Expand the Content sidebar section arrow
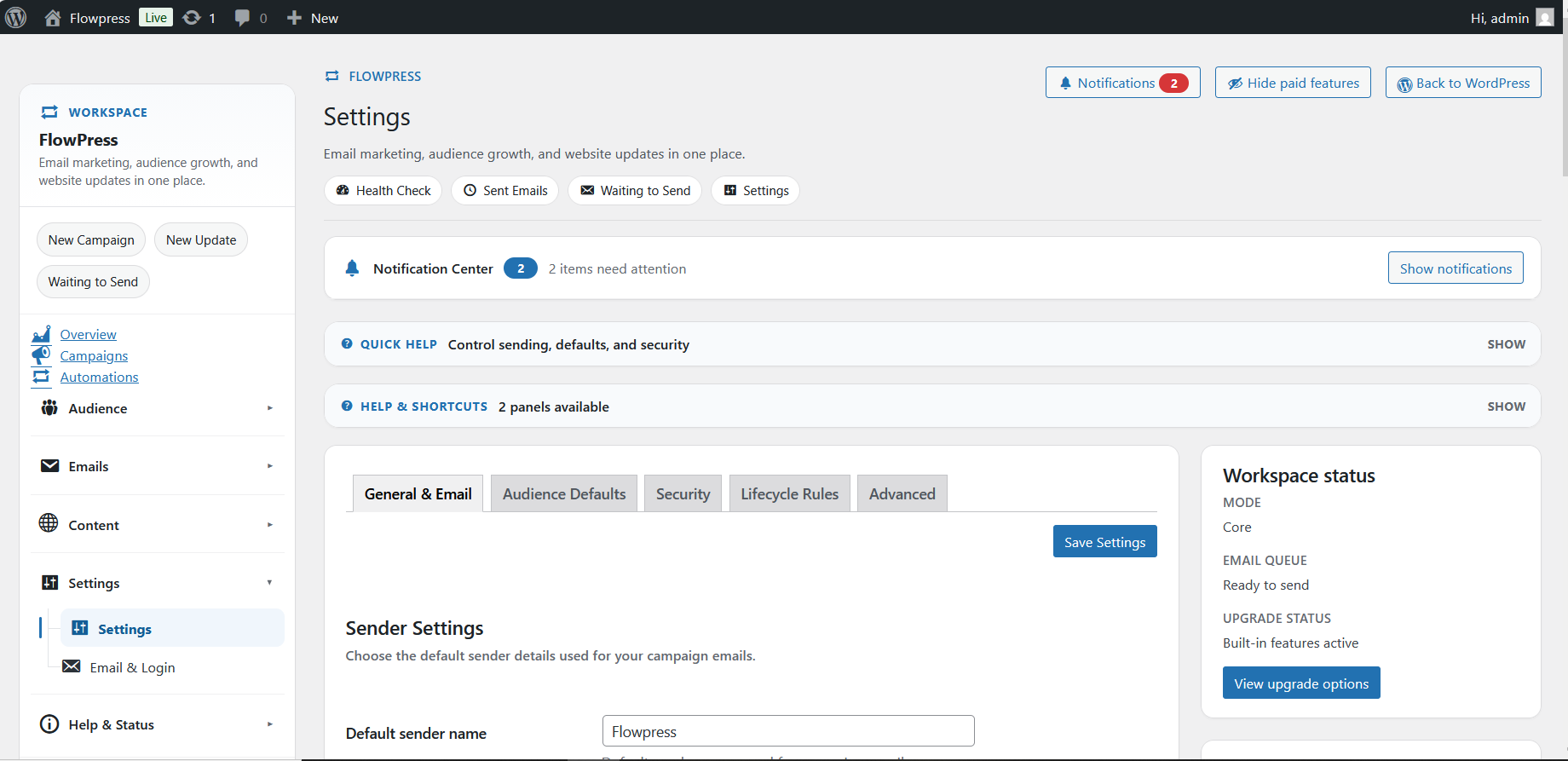 269,525
